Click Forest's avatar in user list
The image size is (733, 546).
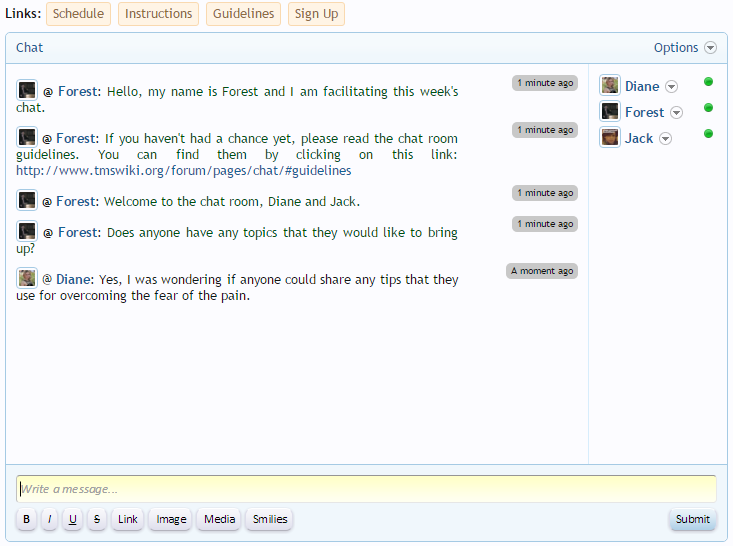coord(610,111)
